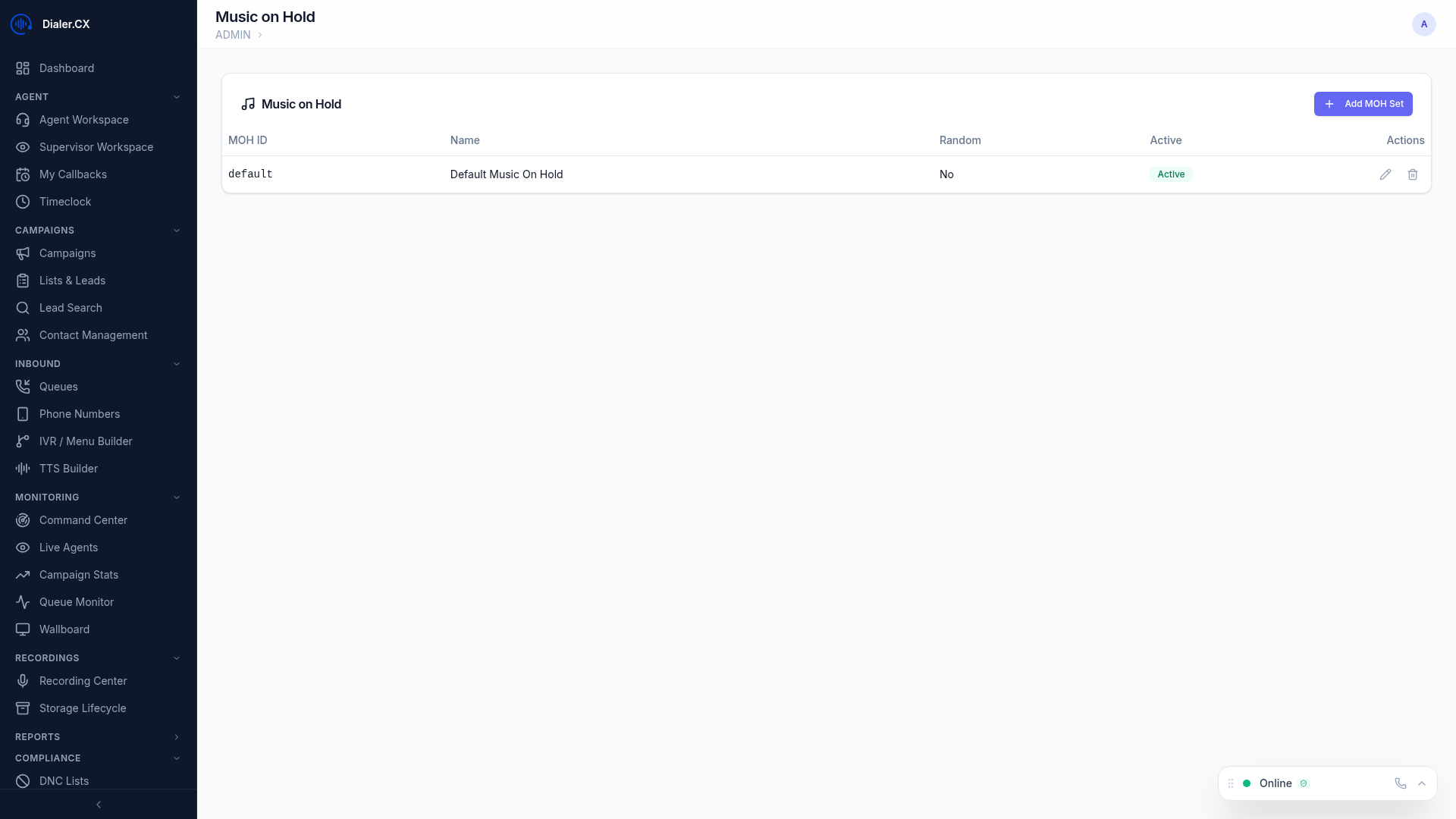Screen dimensions: 1456x819
Task: Open the Dashboard menu item
Action: click(x=67, y=68)
